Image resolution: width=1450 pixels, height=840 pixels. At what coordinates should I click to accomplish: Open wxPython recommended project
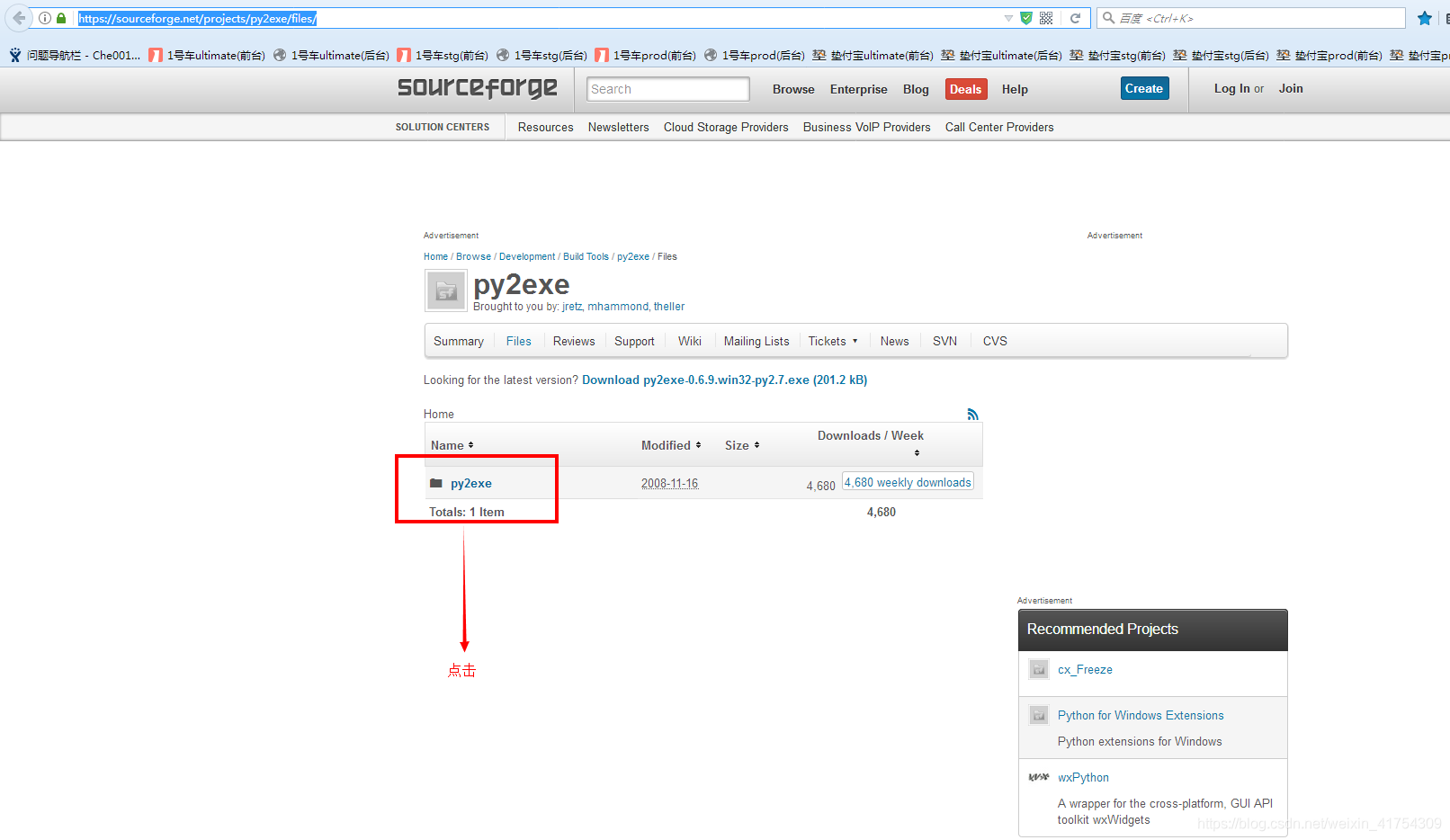1083,778
